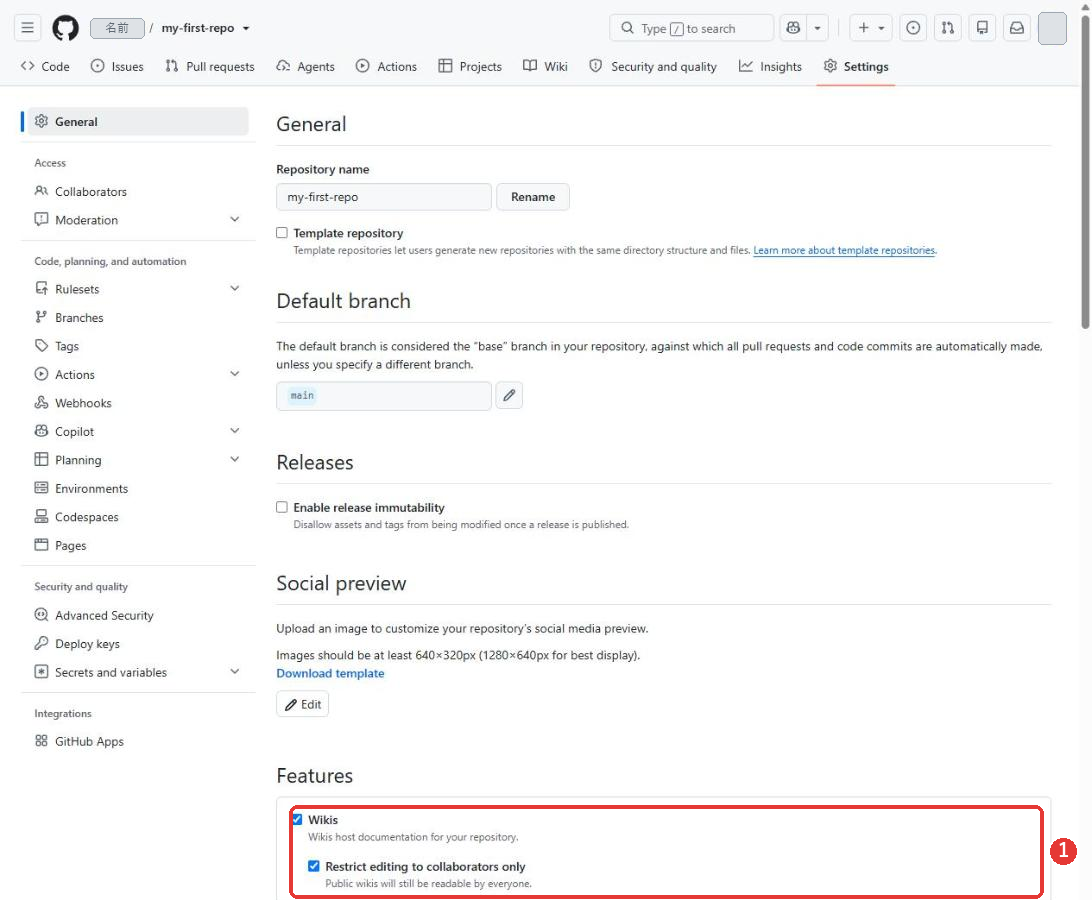Expand the Copilot section chevron
This screenshot has width=1092, height=900.
(235, 431)
